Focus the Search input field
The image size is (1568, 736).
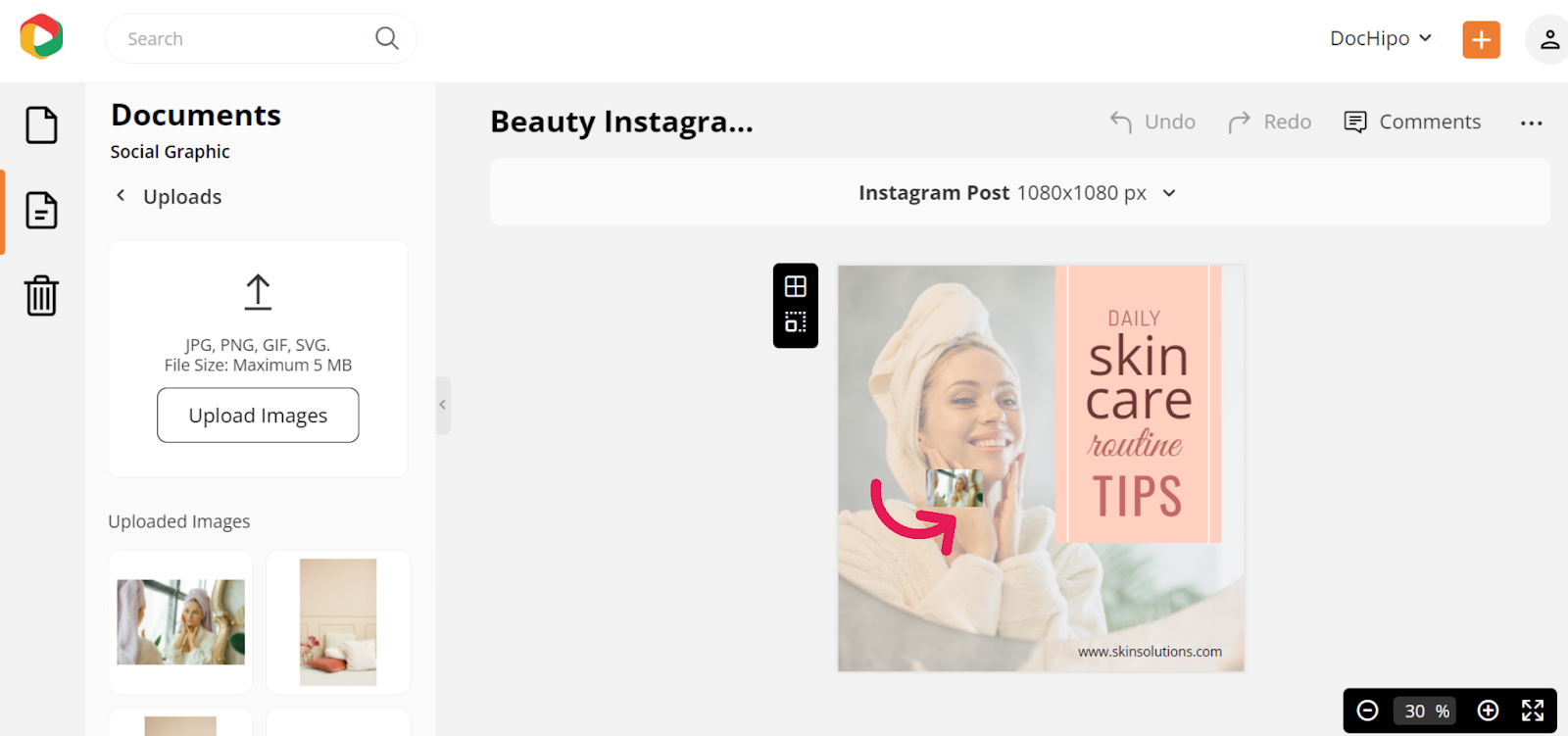(x=261, y=38)
